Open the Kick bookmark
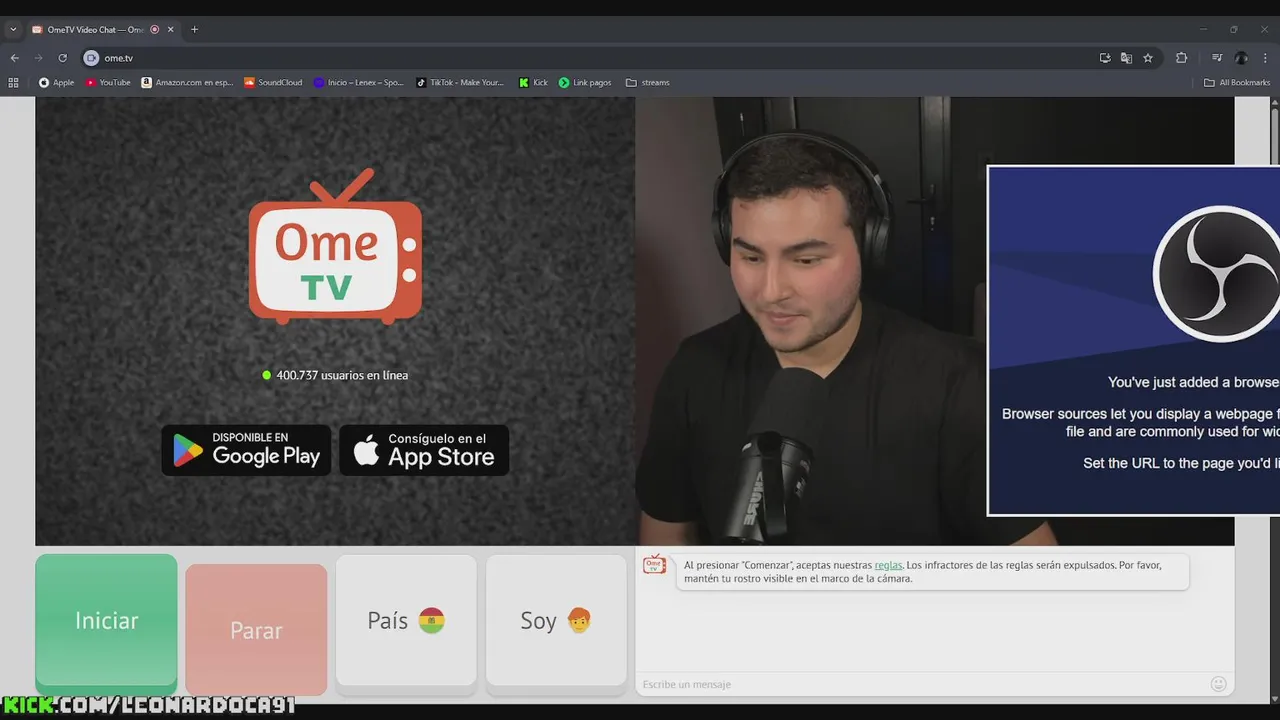1280x720 pixels. pyautogui.click(x=533, y=83)
